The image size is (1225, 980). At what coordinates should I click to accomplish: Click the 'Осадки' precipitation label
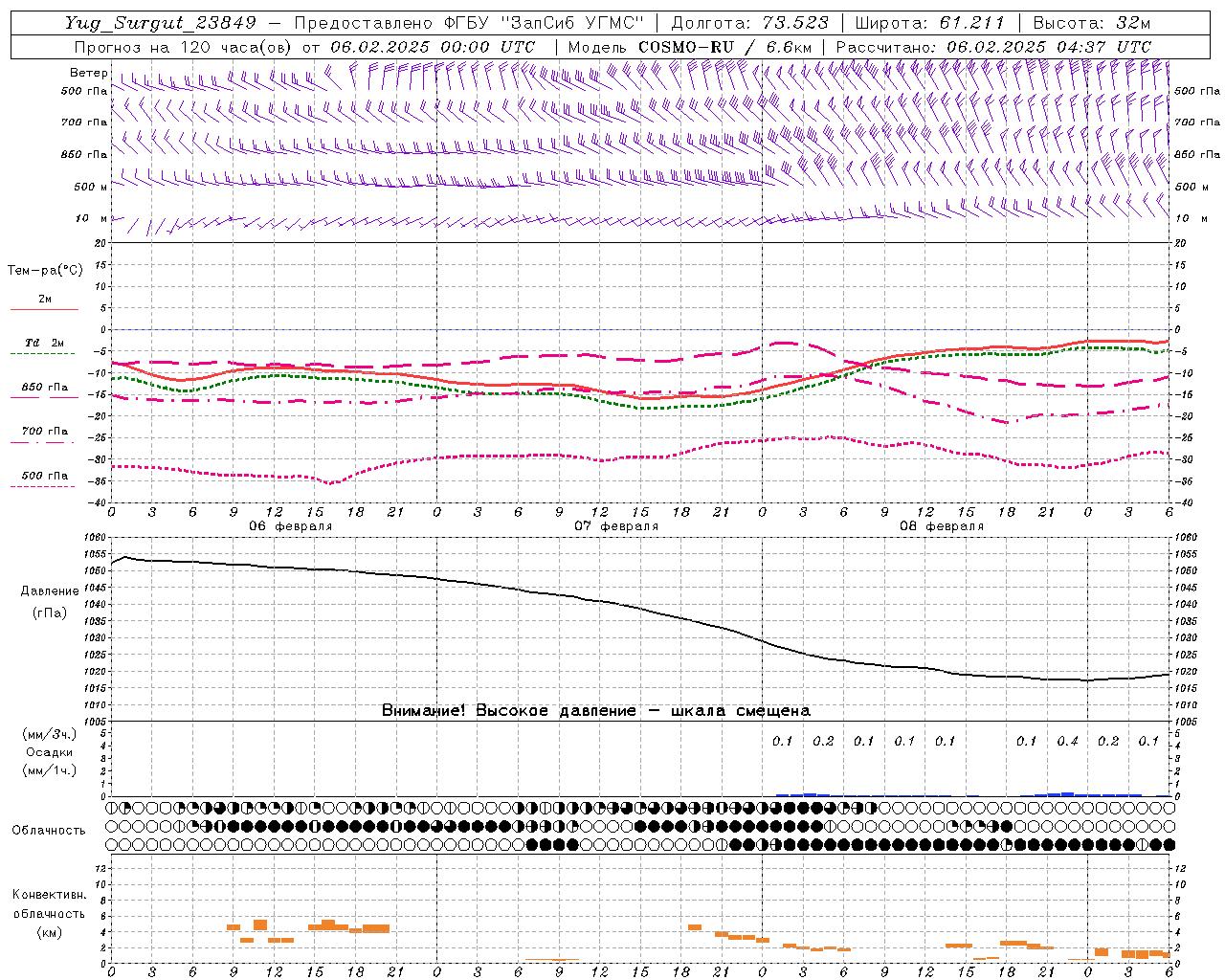tap(50, 752)
